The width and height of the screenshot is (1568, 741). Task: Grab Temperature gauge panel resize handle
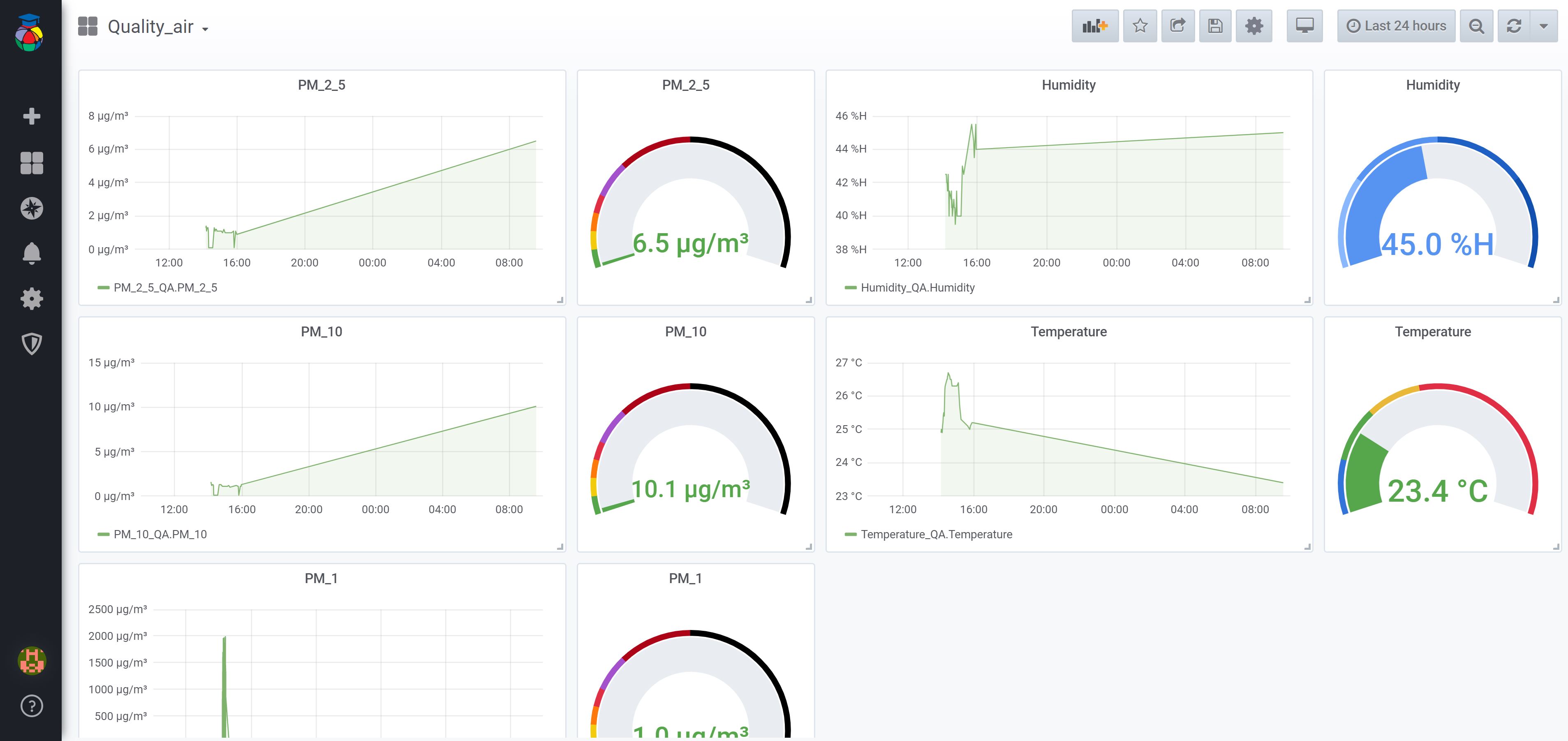point(1556,546)
